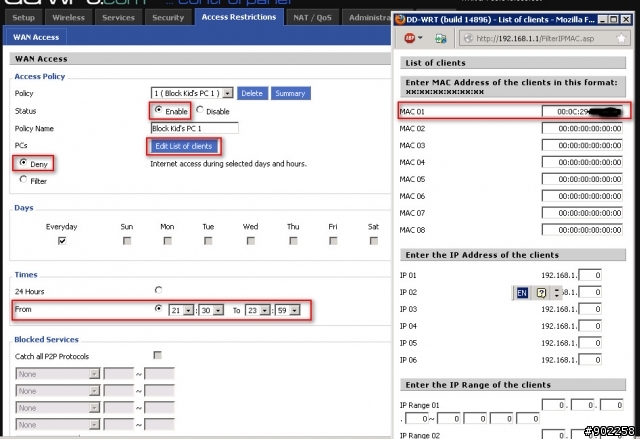Click the popup address bar URL
The image size is (640, 439).
point(535,38)
